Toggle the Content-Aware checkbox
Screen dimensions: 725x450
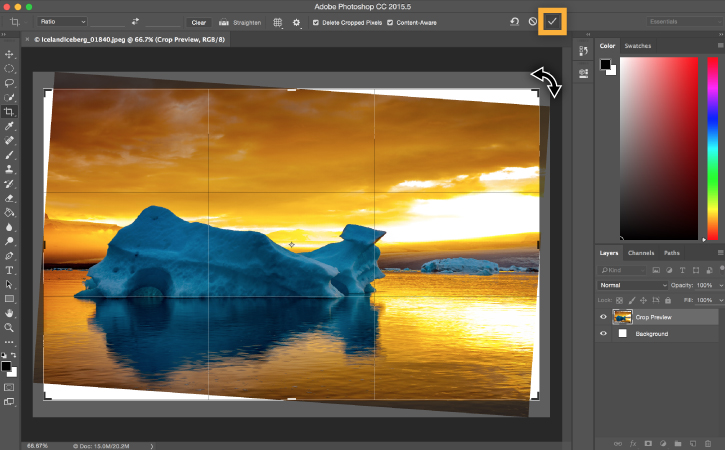point(390,21)
